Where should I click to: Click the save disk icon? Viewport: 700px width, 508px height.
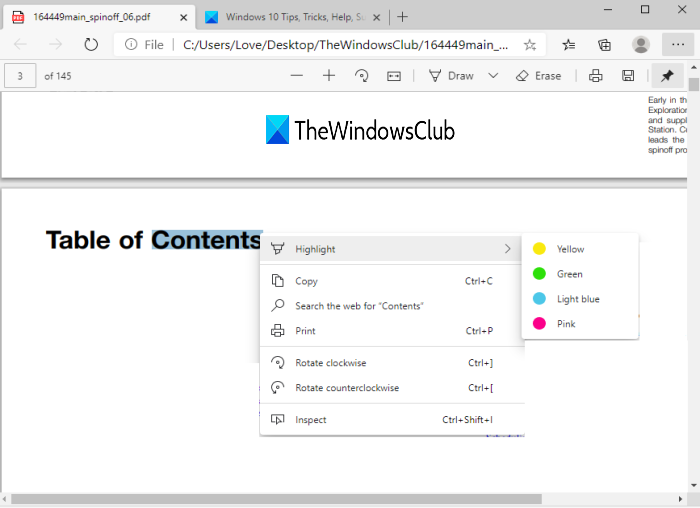pyautogui.click(x=628, y=76)
